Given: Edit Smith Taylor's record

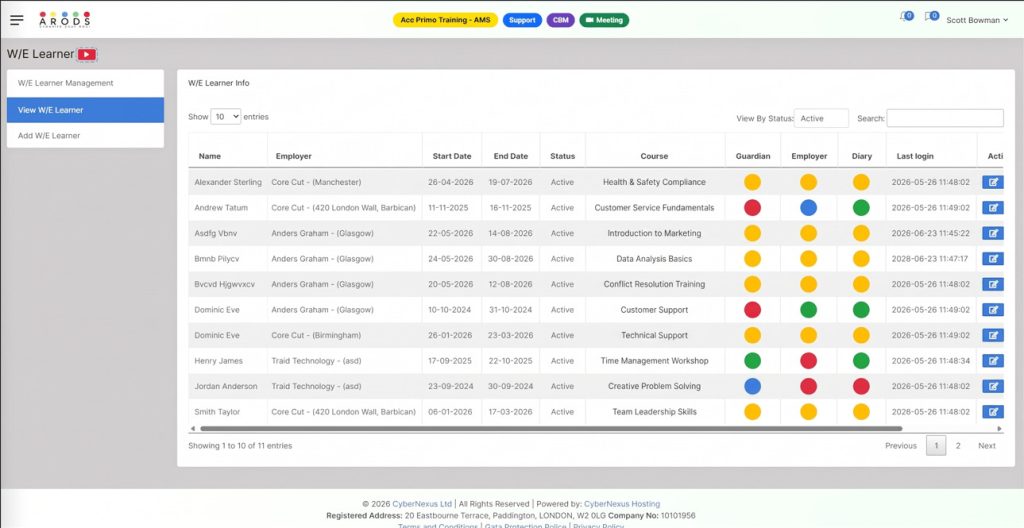Looking at the screenshot, I should (x=993, y=412).
